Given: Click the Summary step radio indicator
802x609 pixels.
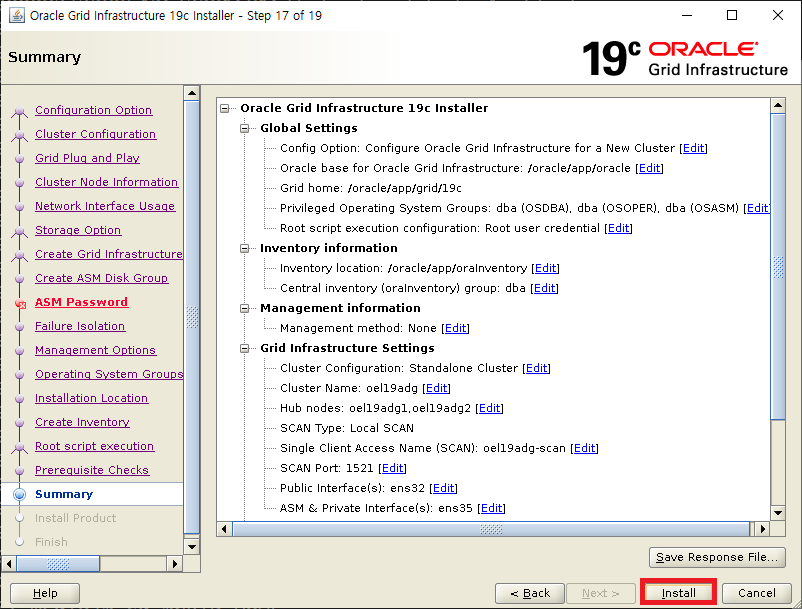Looking at the screenshot, I should pyautogui.click(x=19, y=494).
